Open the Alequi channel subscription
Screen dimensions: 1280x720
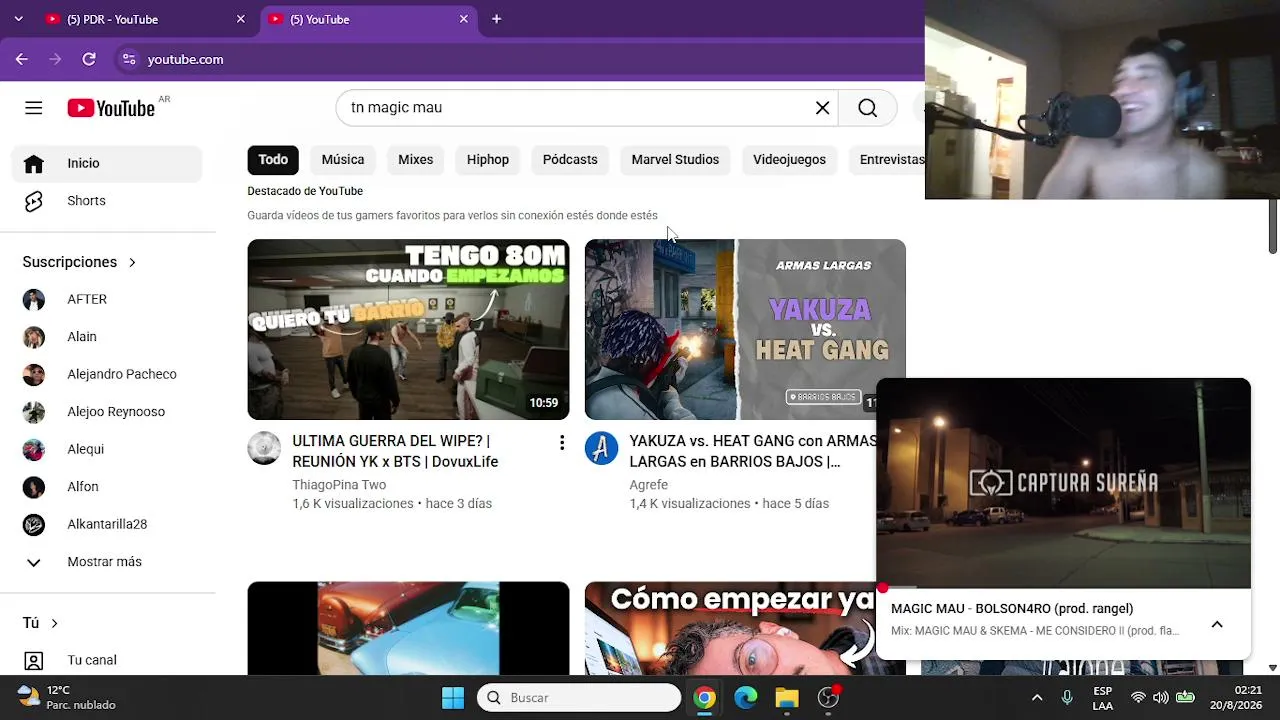[107, 449]
